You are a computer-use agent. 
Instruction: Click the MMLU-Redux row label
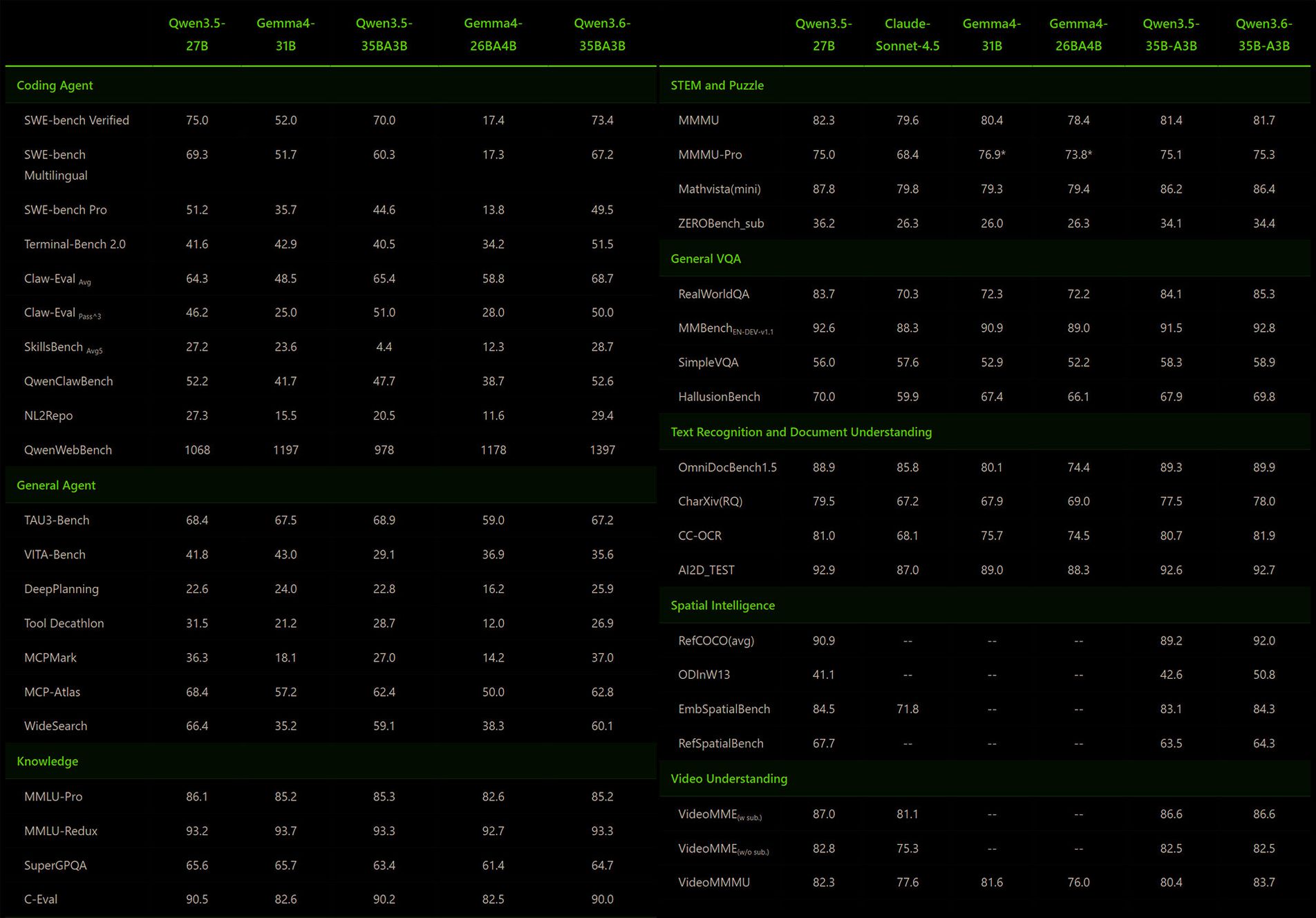[61, 831]
